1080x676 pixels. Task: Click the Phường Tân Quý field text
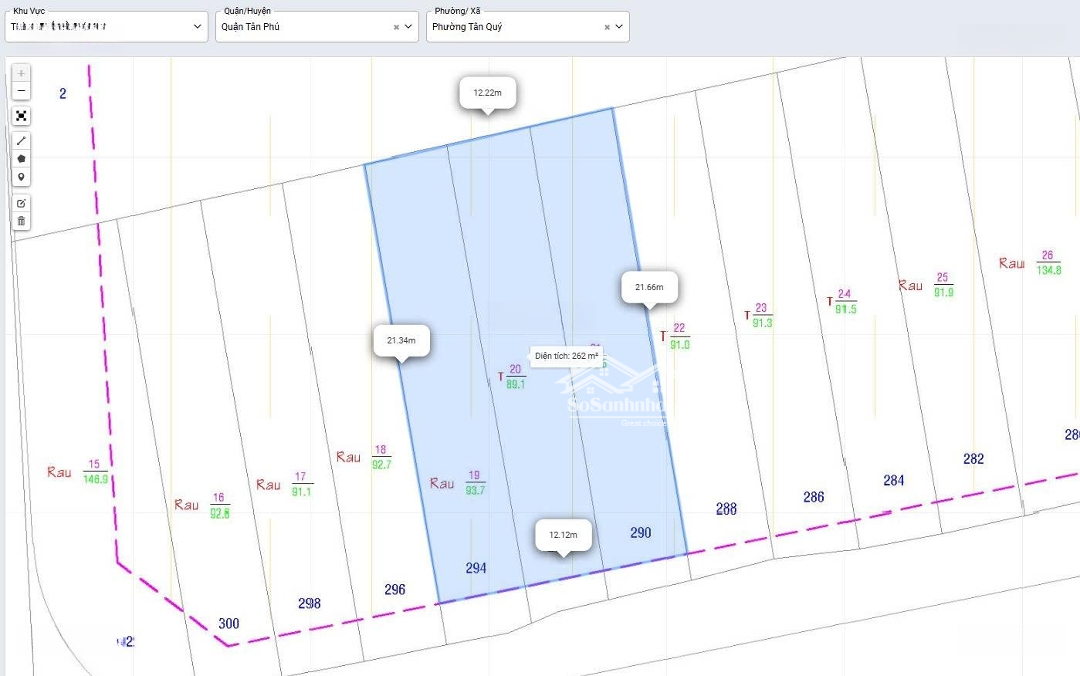coord(467,27)
